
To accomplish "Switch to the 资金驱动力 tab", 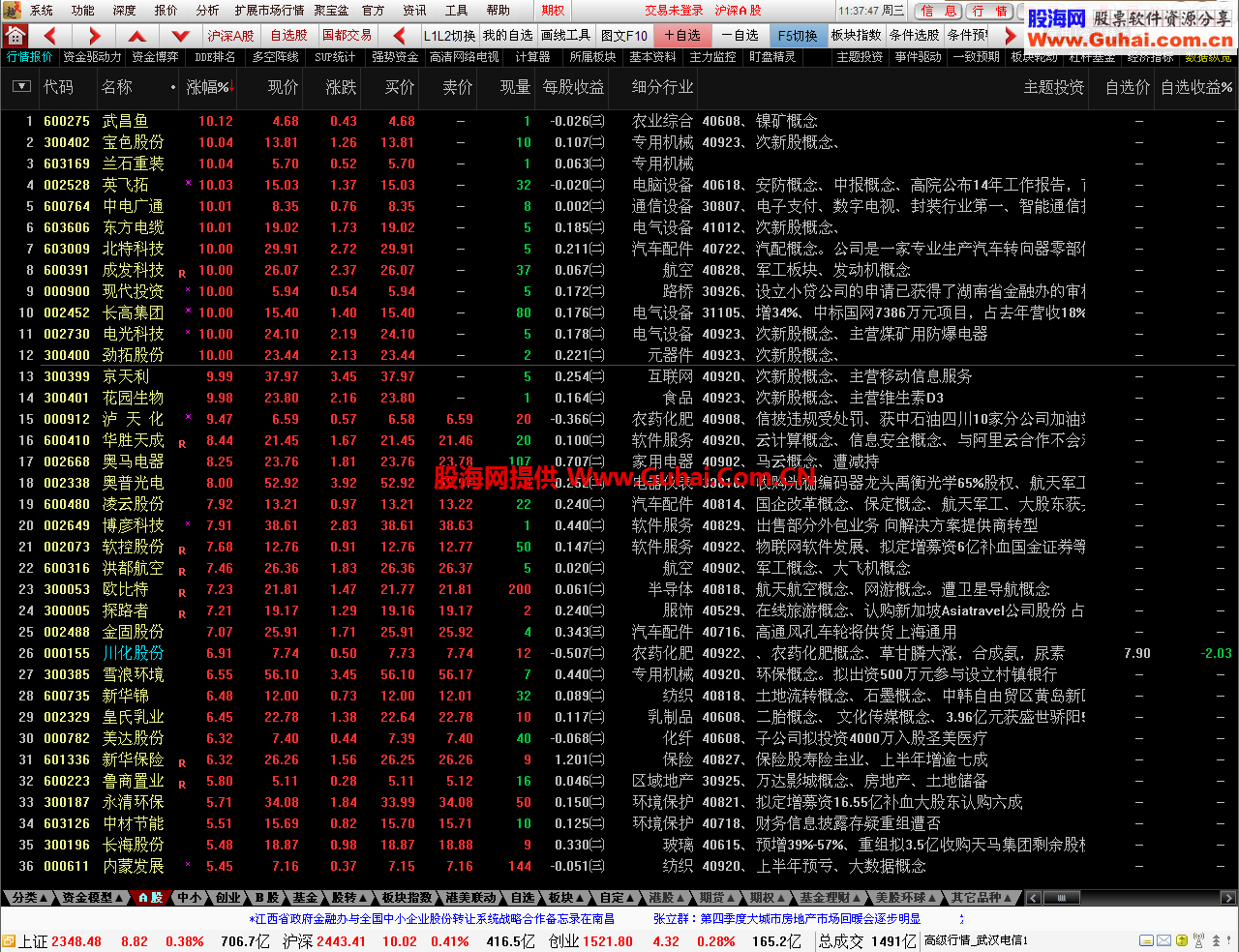I will pyautogui.click(x=92, y=57).
